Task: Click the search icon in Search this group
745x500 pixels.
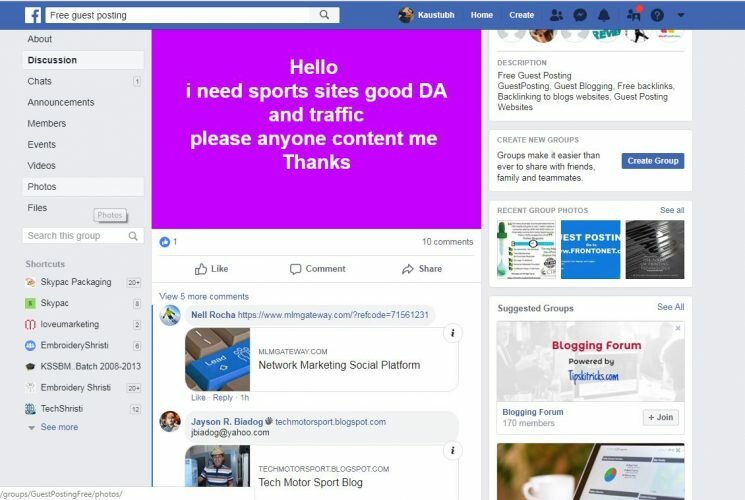Action: coord(133,236)
